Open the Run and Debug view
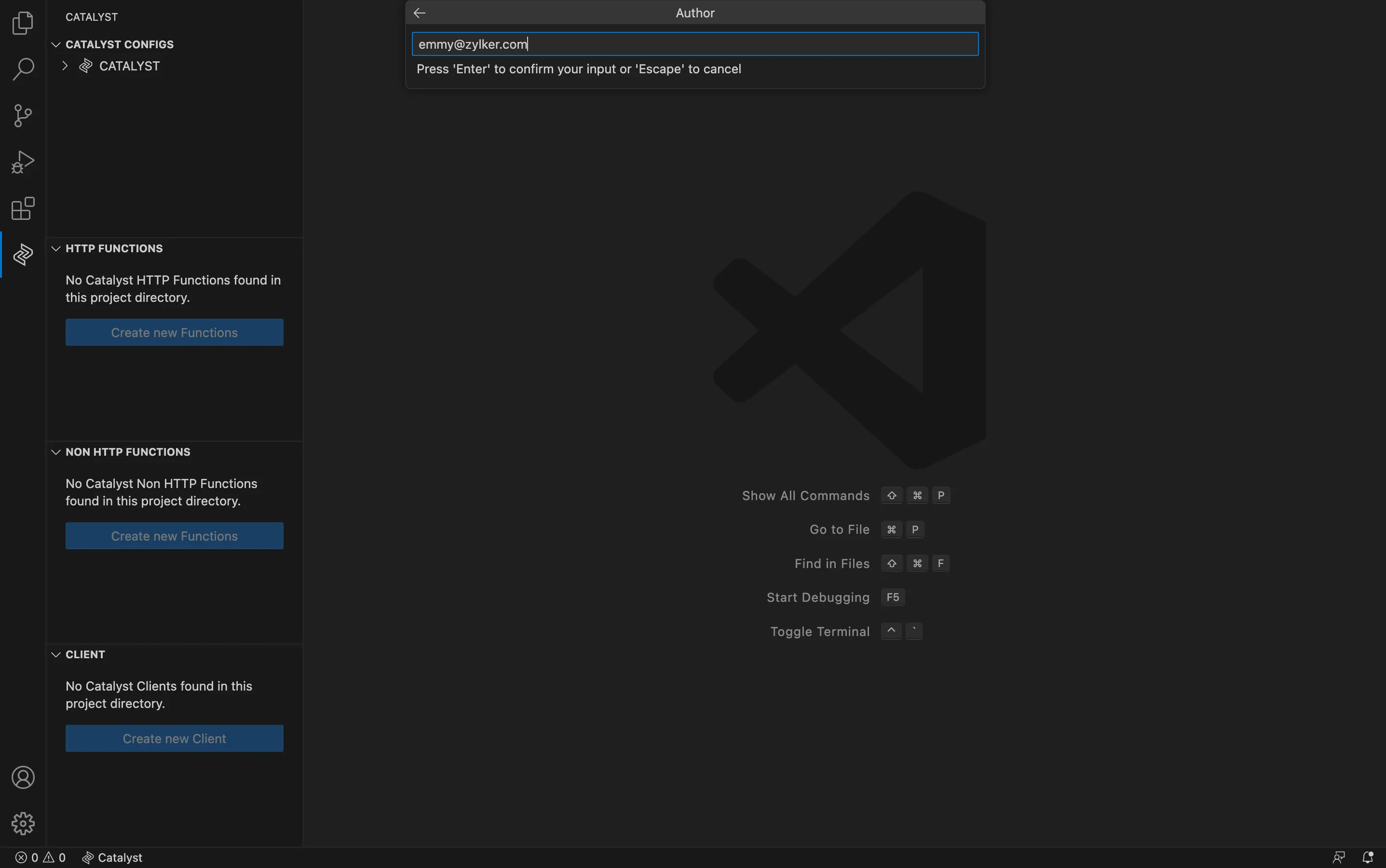 [23, 162]
